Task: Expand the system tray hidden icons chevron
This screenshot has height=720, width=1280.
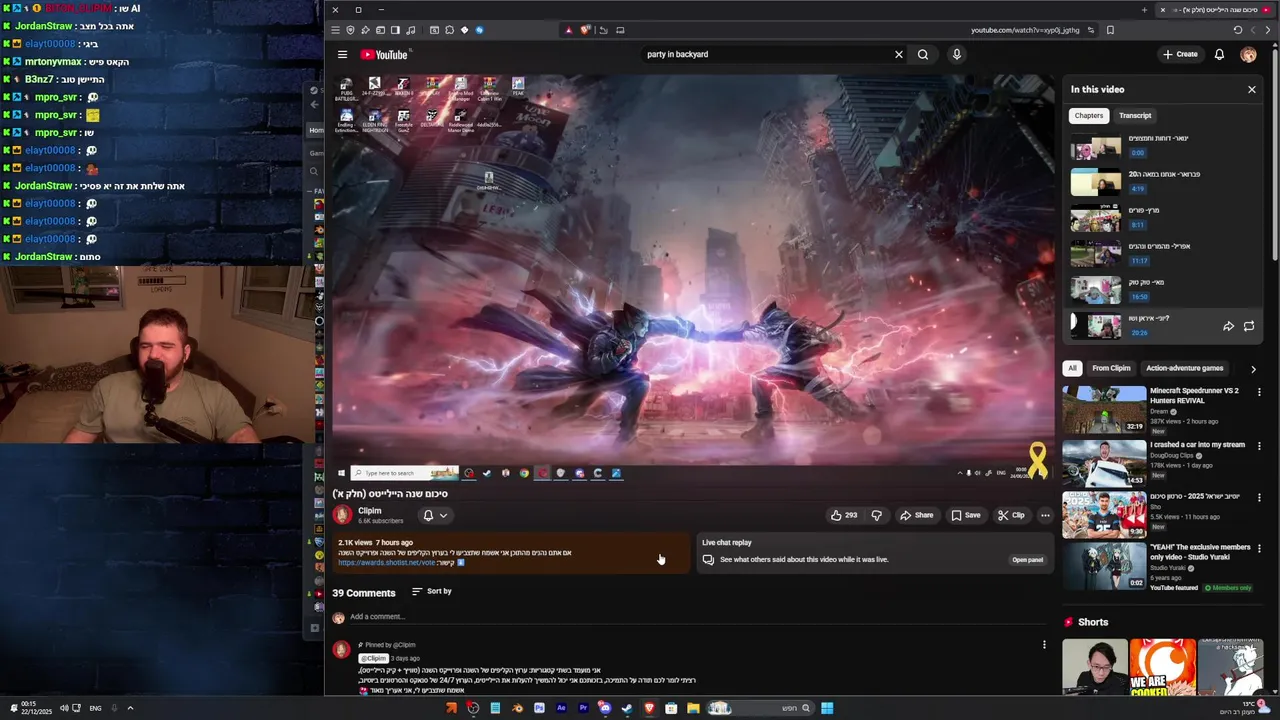Action: pos(130,708)
